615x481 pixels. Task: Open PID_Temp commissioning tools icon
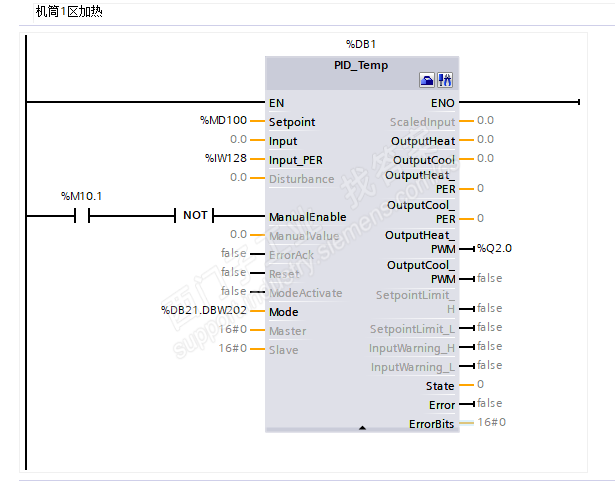coord(445,80)
